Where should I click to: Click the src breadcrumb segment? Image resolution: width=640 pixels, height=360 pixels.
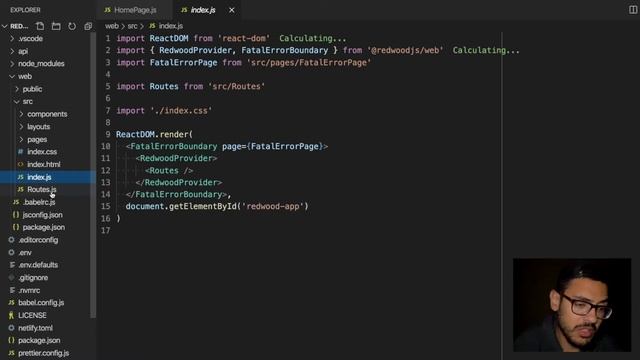[132, 26]
